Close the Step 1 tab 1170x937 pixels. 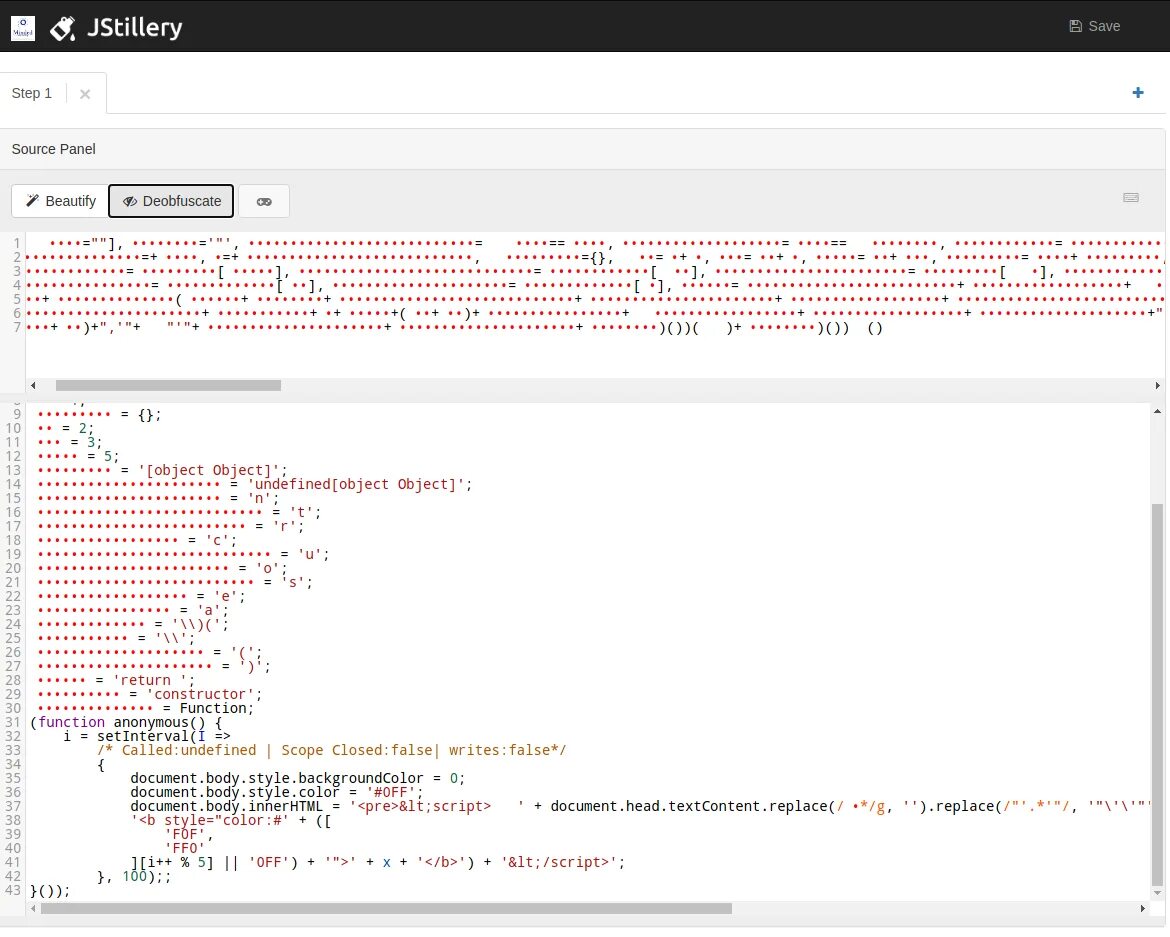[x=85, y=94]
